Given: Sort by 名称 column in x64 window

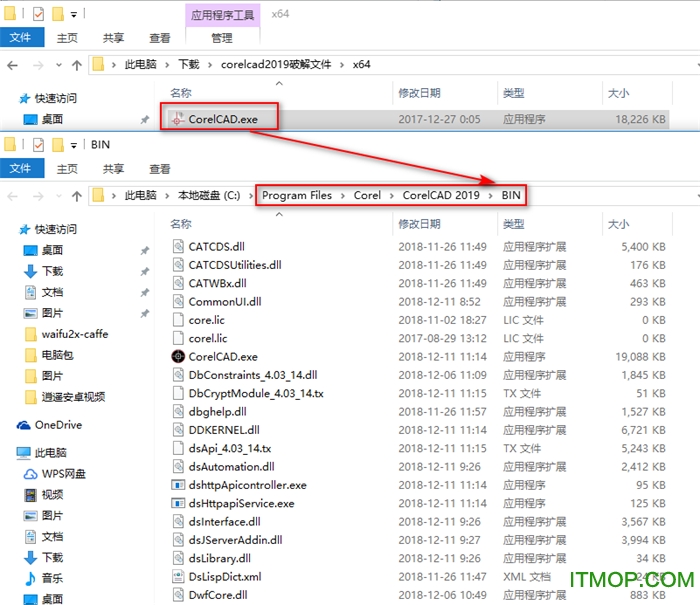Looking at the screenshot, I should click(181, 93).
